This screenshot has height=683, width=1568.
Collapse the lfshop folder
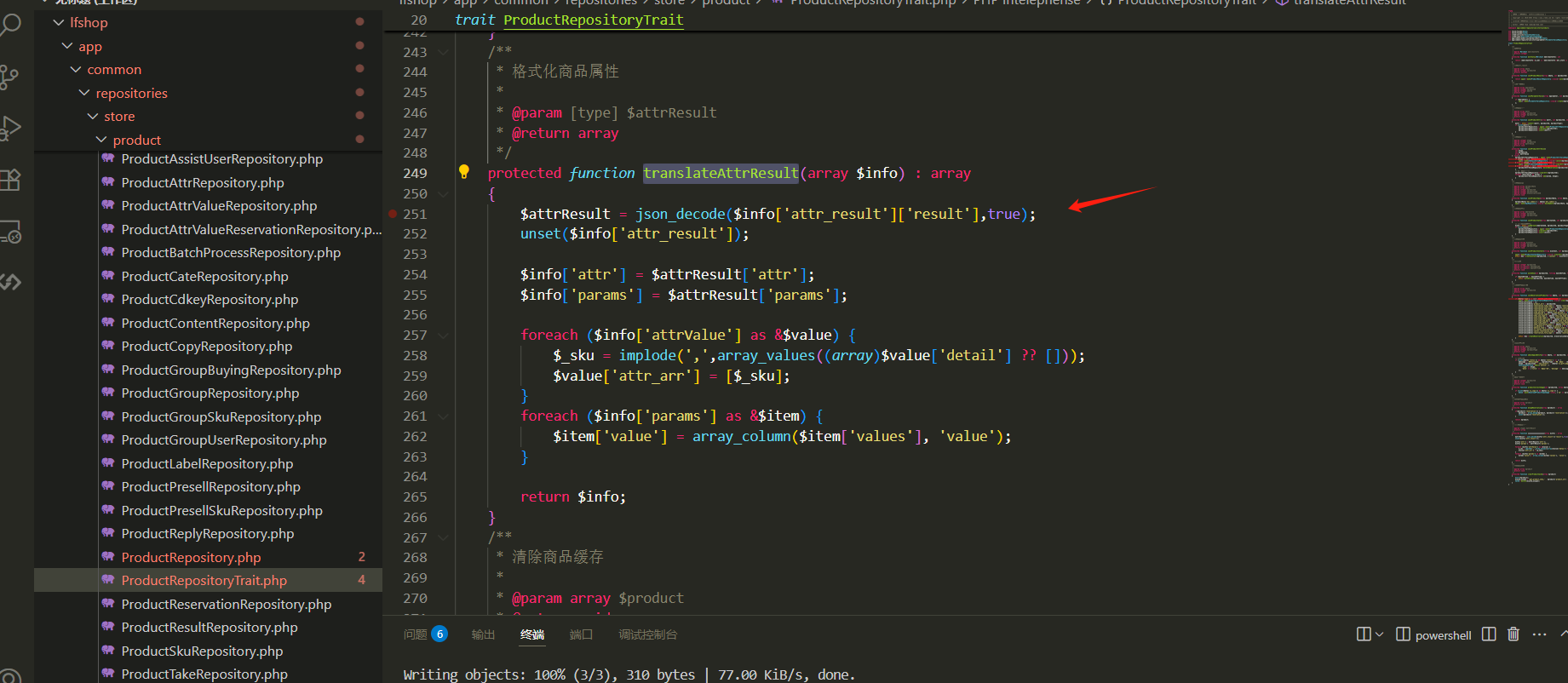click(x=59, y=23)
